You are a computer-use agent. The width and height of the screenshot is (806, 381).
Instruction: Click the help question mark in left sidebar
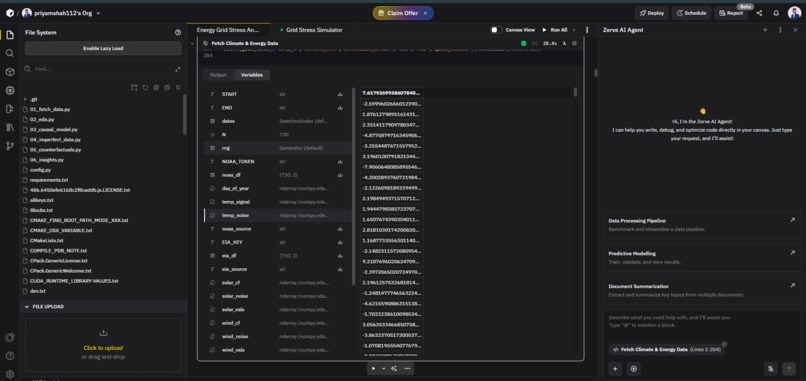(10, 356)
